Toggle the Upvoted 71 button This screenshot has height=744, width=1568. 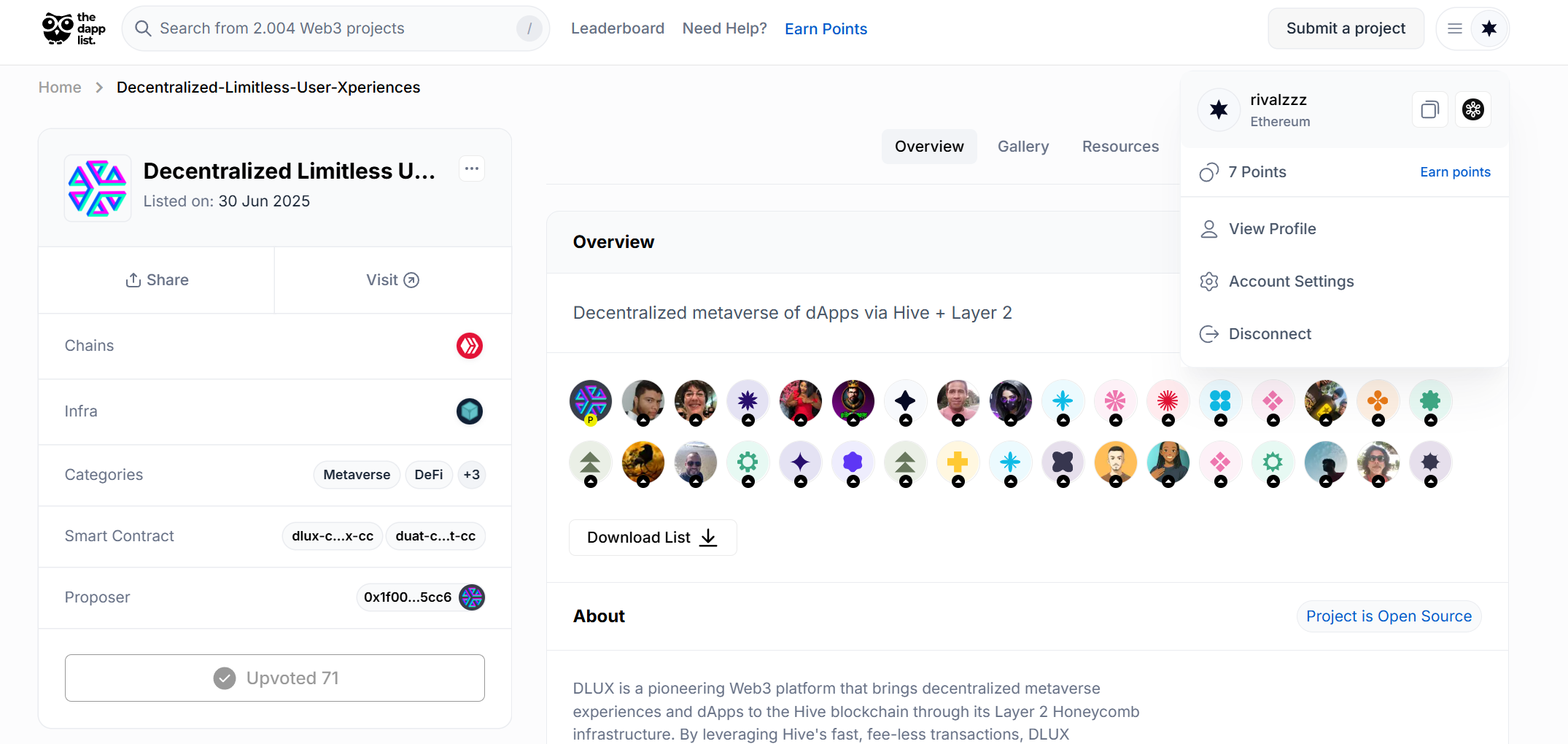pyautogui.click(x=275, y=678)
